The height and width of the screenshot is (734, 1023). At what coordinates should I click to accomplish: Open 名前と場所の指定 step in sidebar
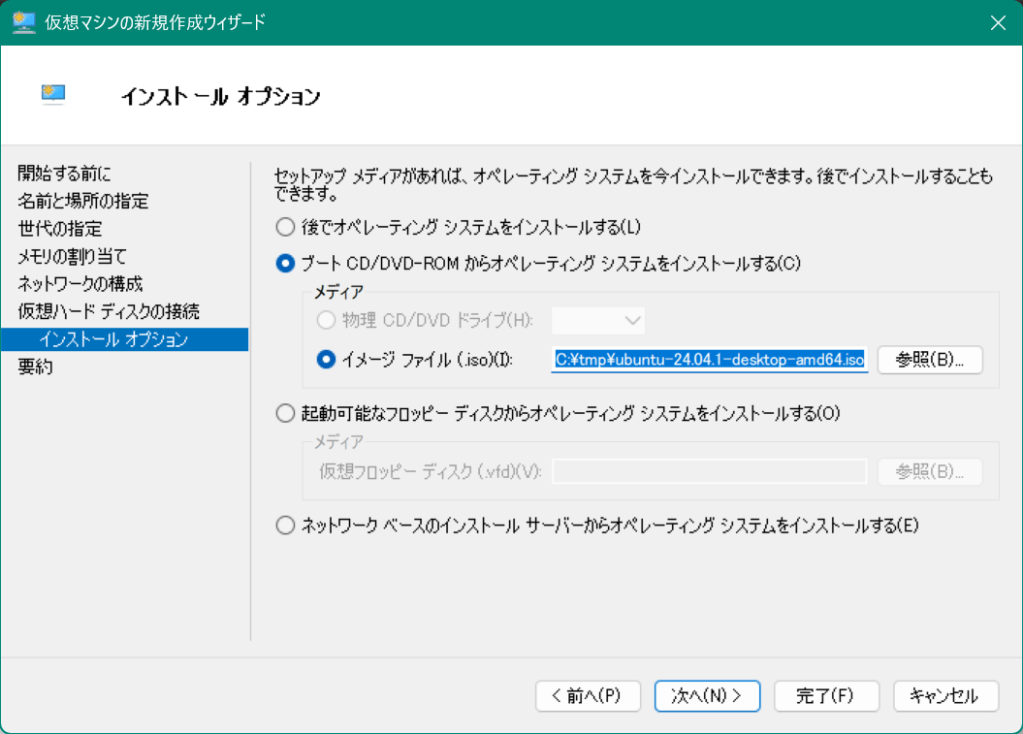pyautogui.click(x=83, y=201)
